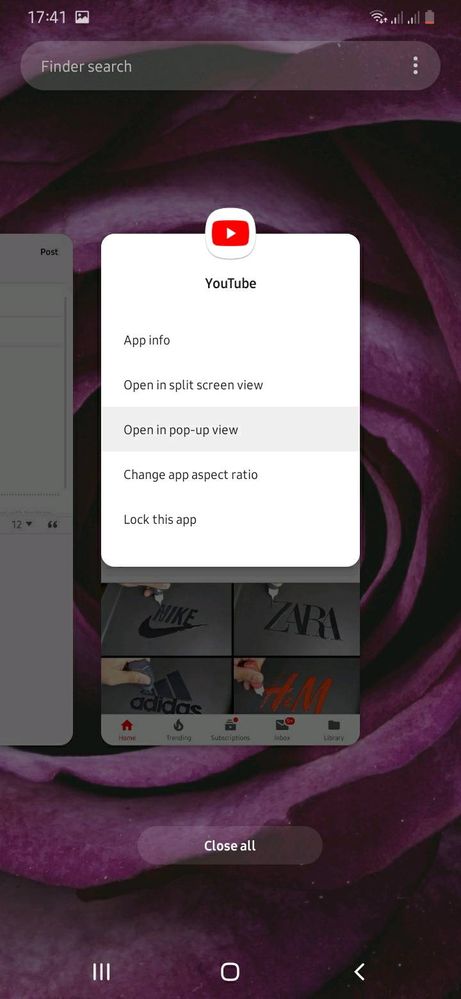This screenshot has width=461, height=999.
Task: Tap the Home tab in YouTube preview
Action: pyautogui.click(x=127, y=730)
